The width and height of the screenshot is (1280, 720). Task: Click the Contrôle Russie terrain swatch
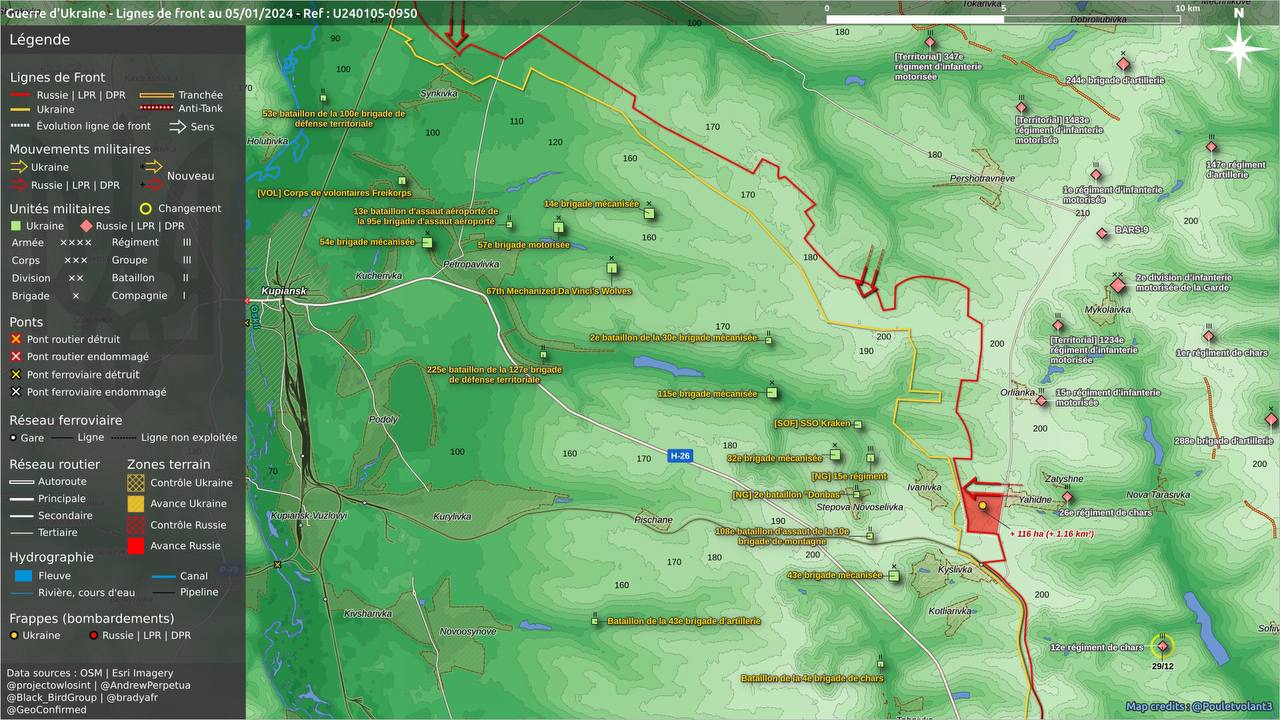(135, 525)
